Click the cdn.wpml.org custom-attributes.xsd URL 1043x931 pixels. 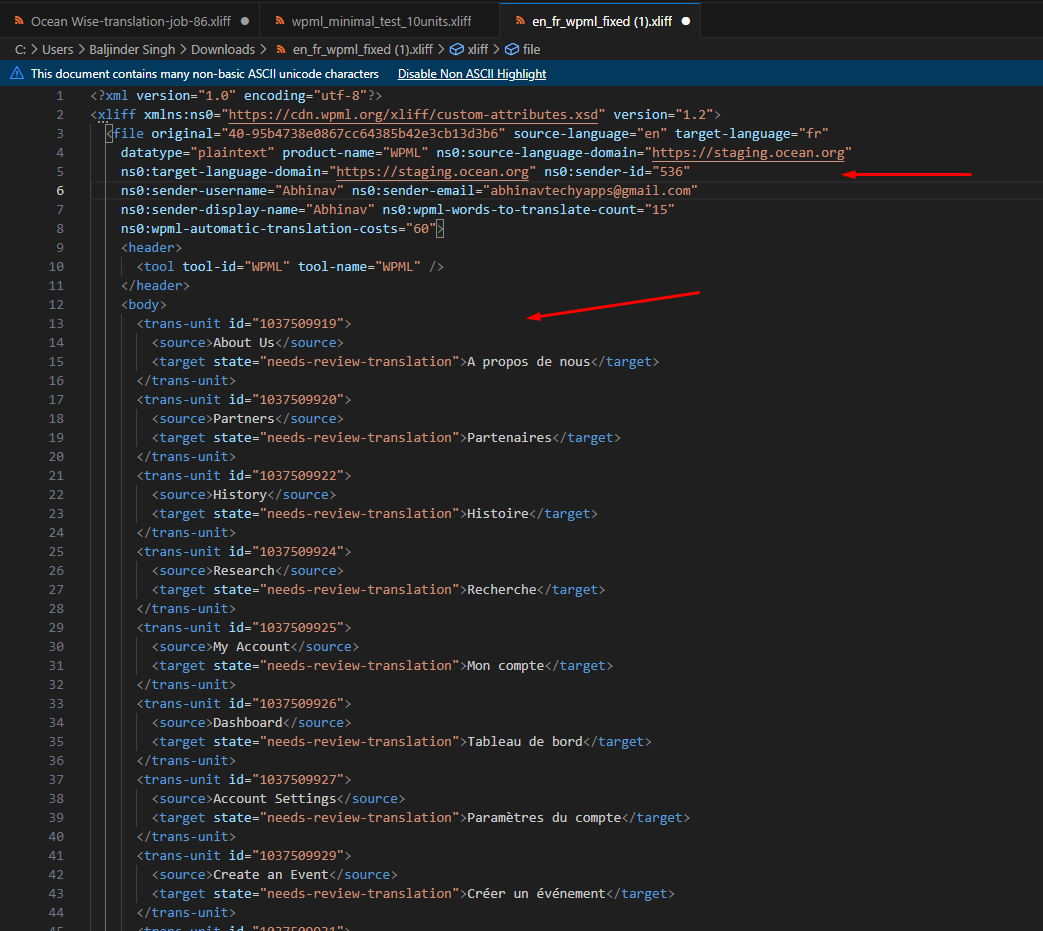pyautogui.click(x=413, y=115)
